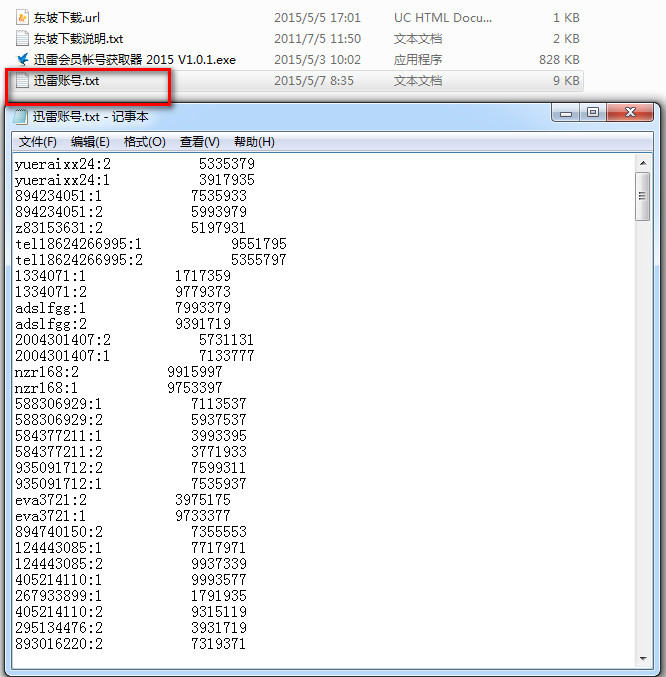The width and height of the screenshot is (666, 677).
Task: Click file name 东坡下载.url
Action: [67, 18]
